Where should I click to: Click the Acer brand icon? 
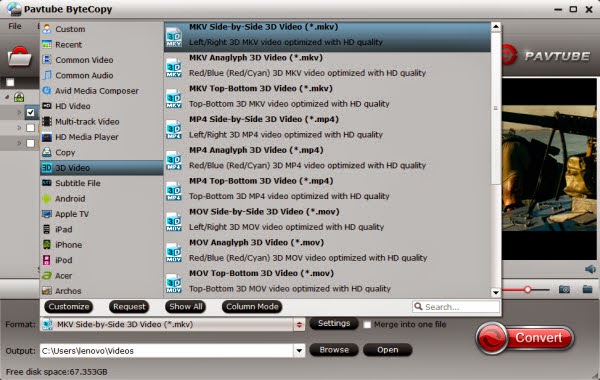(47, 276)
